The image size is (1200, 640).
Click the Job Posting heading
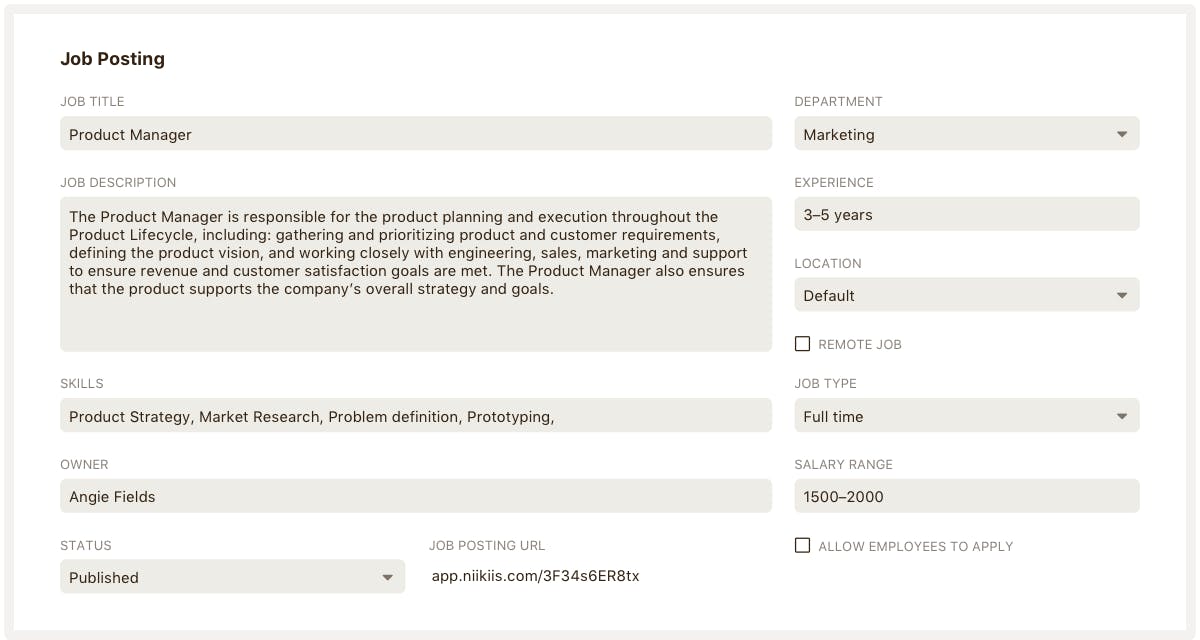(x=112, y=59)
